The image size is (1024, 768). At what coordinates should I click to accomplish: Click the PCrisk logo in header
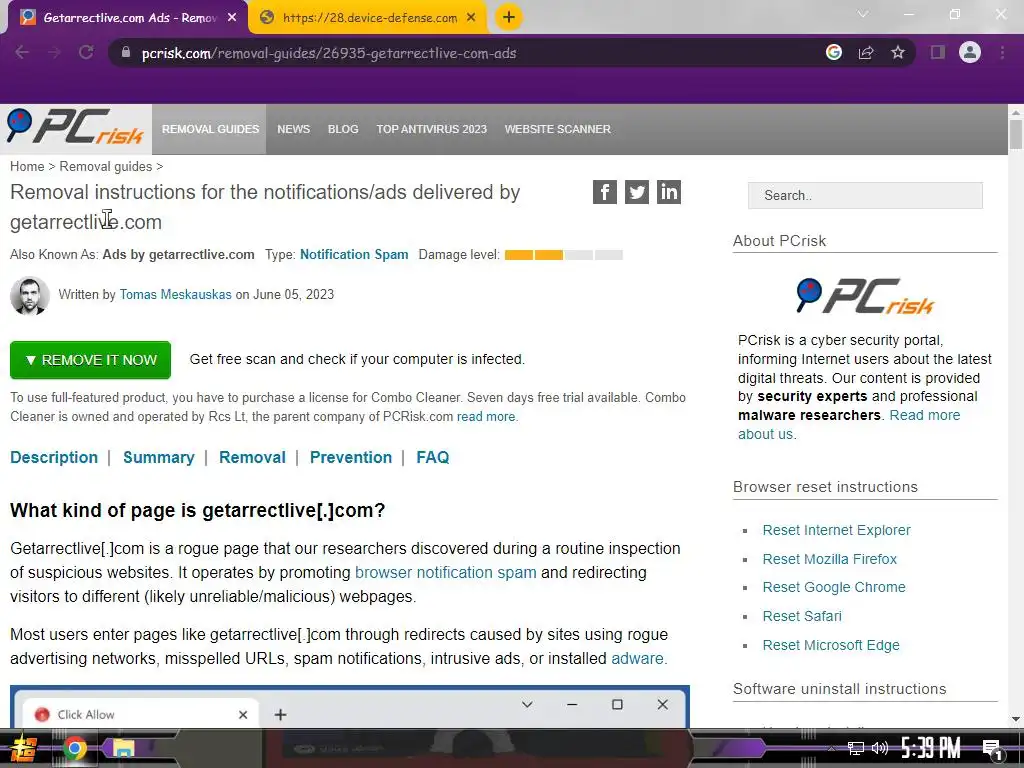pyautogui.click(x=75, y=127)
